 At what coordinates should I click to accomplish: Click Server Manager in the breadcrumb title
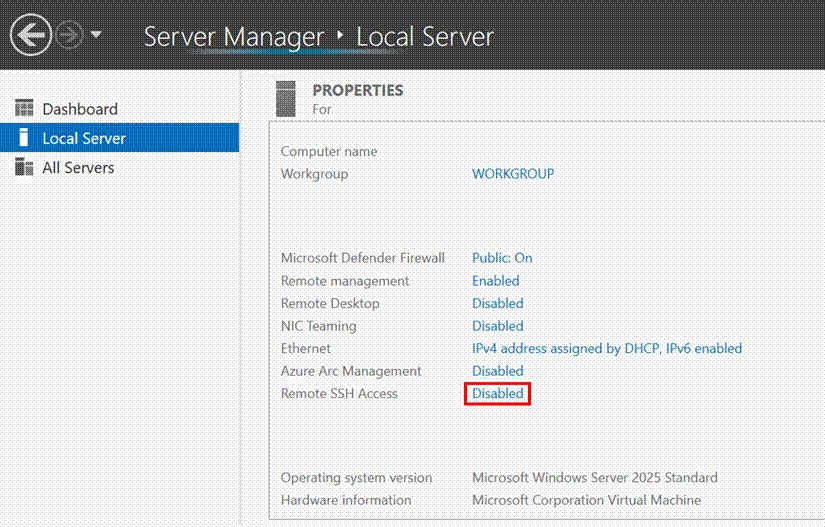(234, 37)
